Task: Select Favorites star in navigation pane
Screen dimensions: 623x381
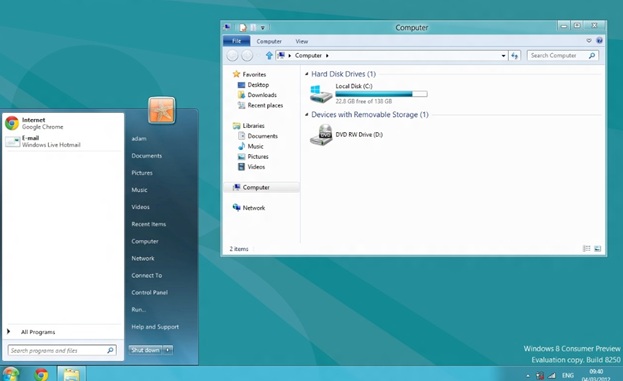Action: [x=236, y=74]
